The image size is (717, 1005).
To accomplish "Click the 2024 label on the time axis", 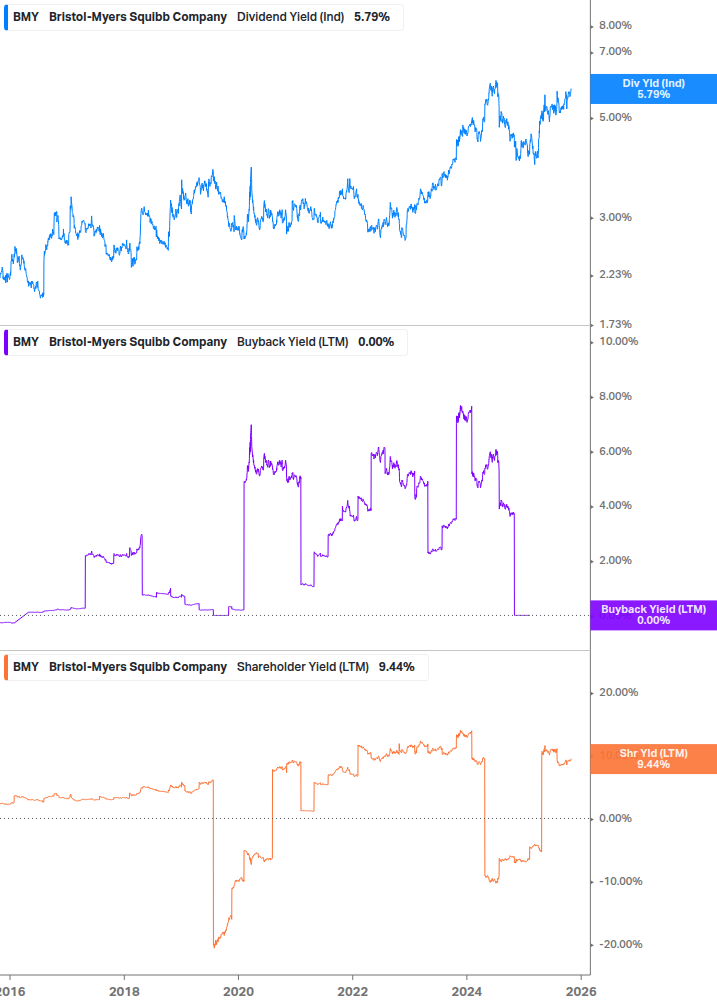I will 466,992.
